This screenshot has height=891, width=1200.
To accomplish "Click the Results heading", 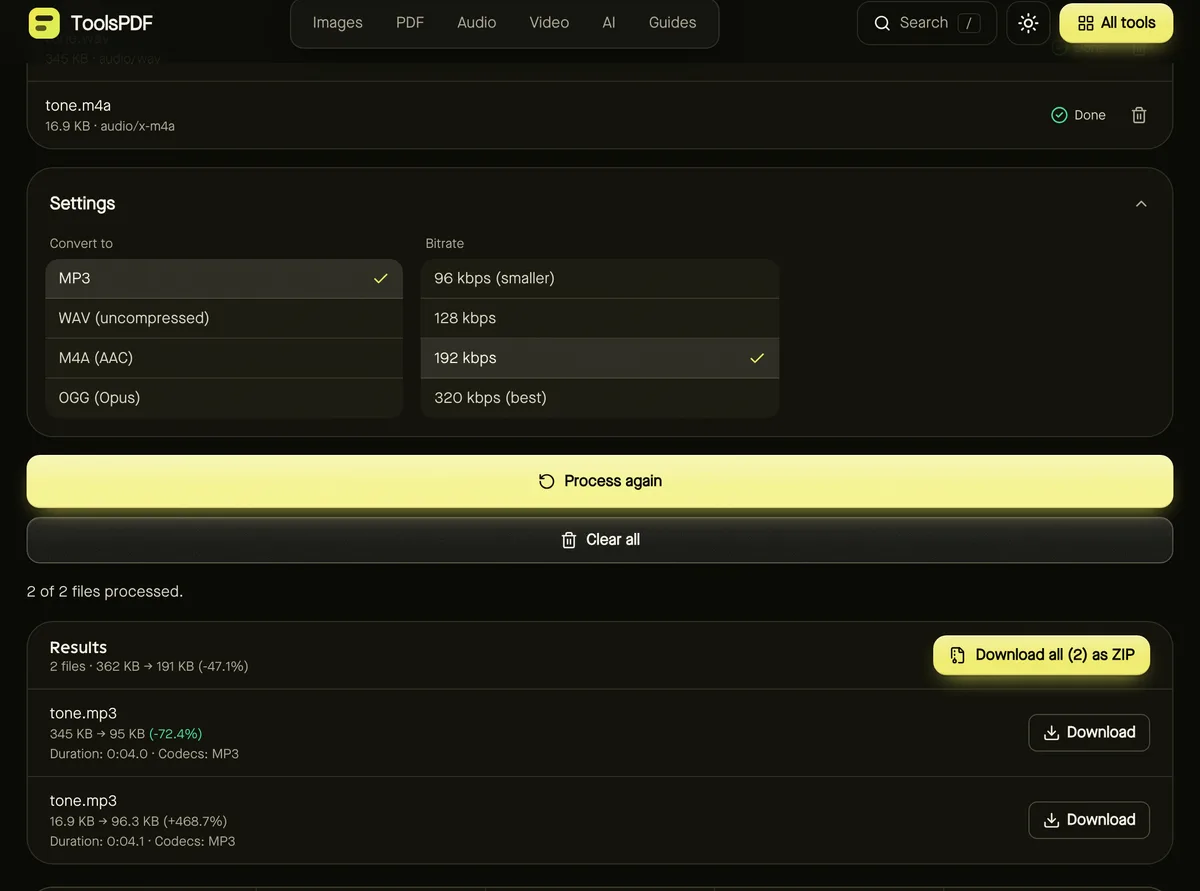I will pyautogui.click(x=78, y=648).
